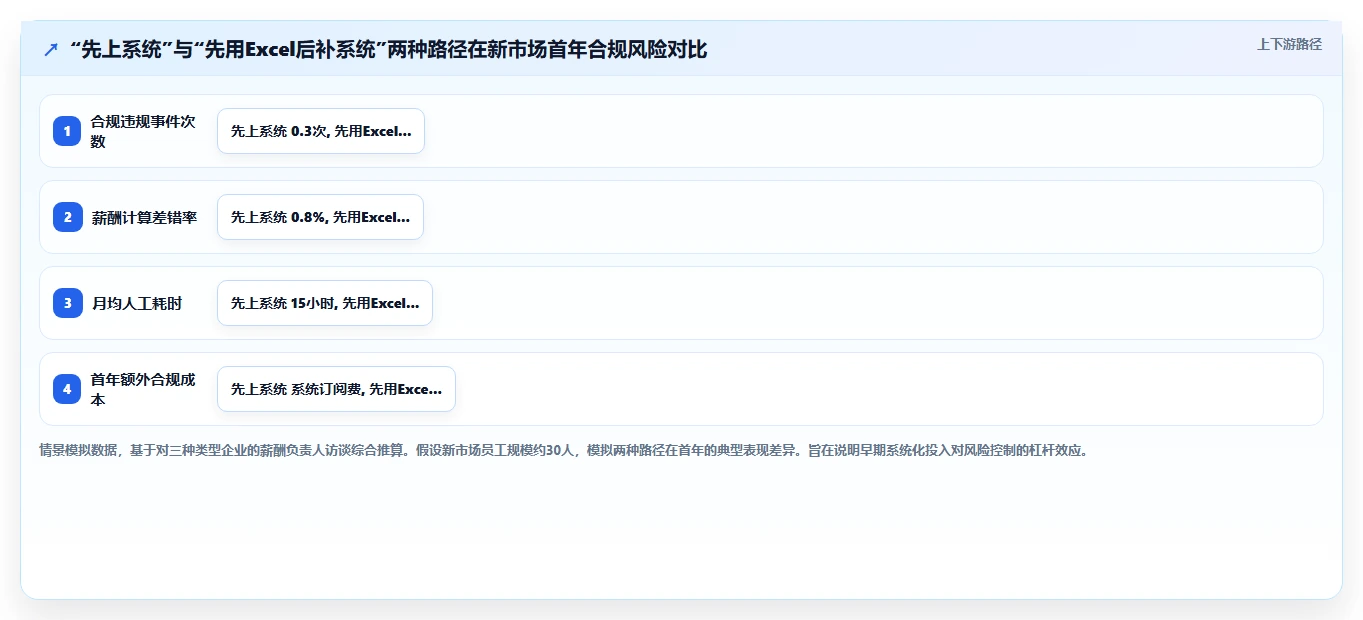
Task: Click the footnote starting with 情景模拟数据
Action: pos(563,450)
